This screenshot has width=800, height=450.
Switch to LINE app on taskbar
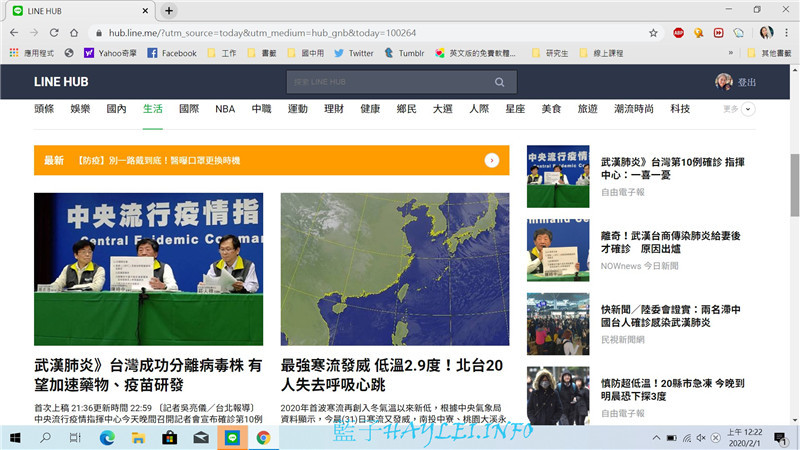pos(232,438)
